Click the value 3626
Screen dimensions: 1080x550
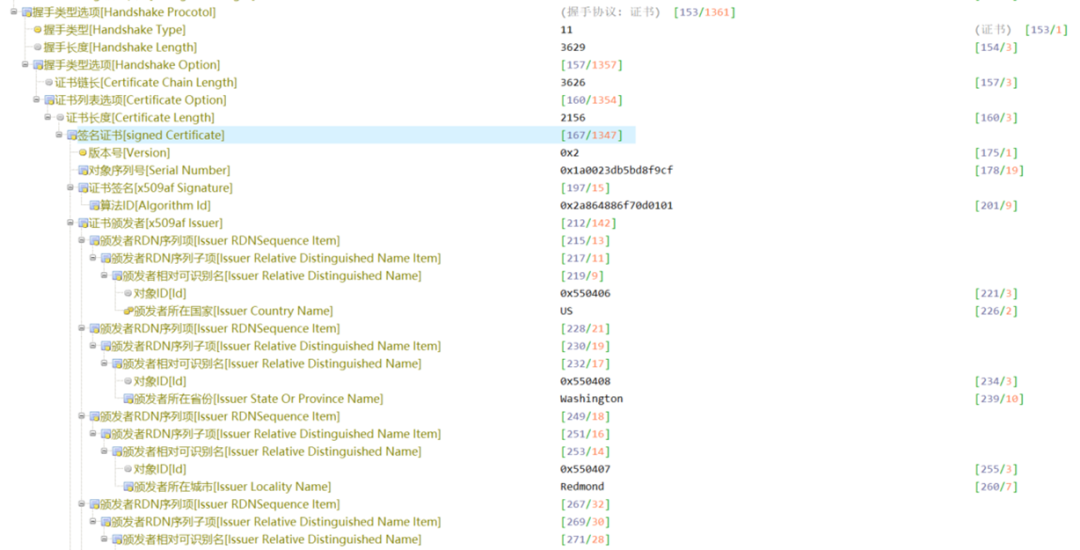[572, 83]
